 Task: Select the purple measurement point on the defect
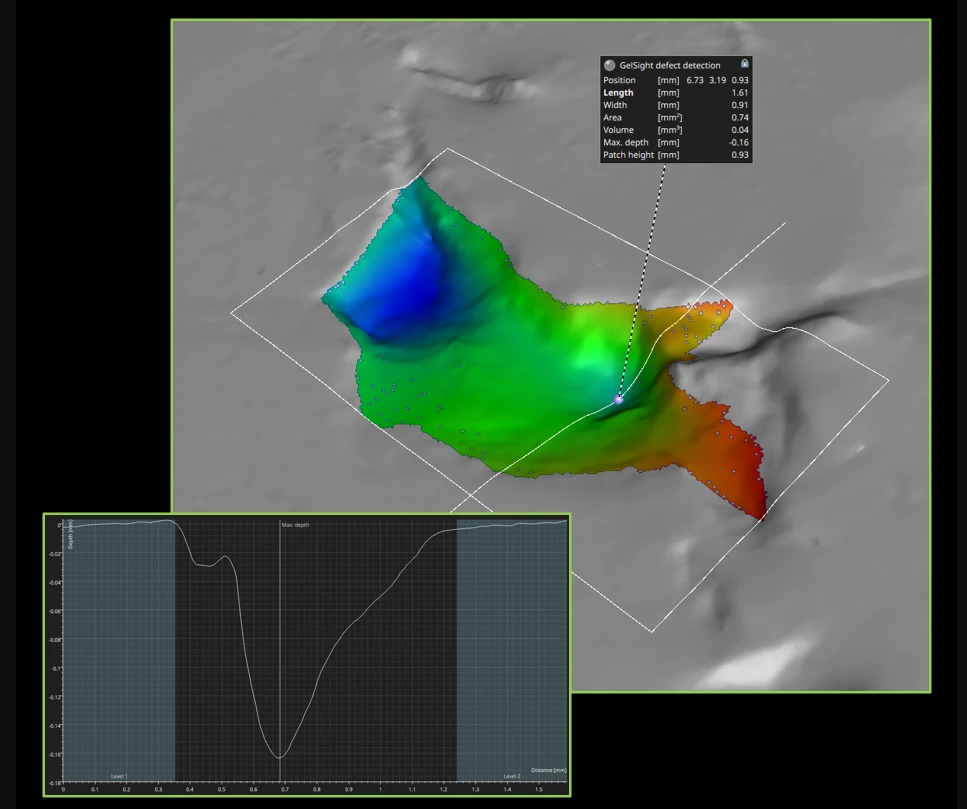pos(619,400)
